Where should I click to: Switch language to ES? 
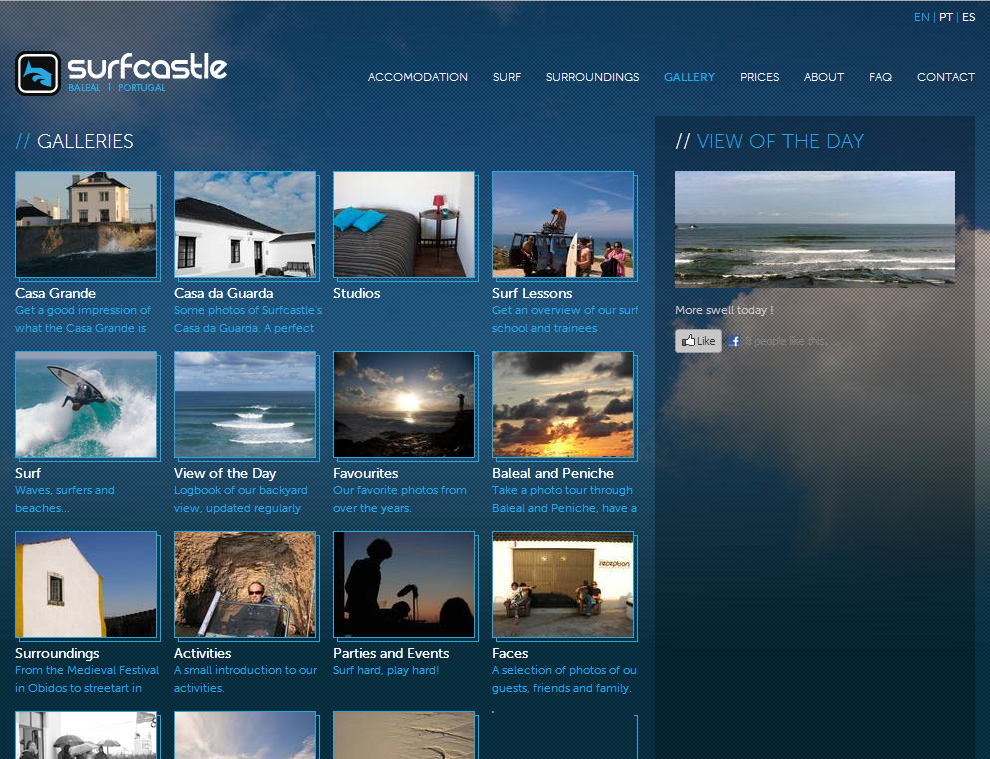tap(969, 17)
